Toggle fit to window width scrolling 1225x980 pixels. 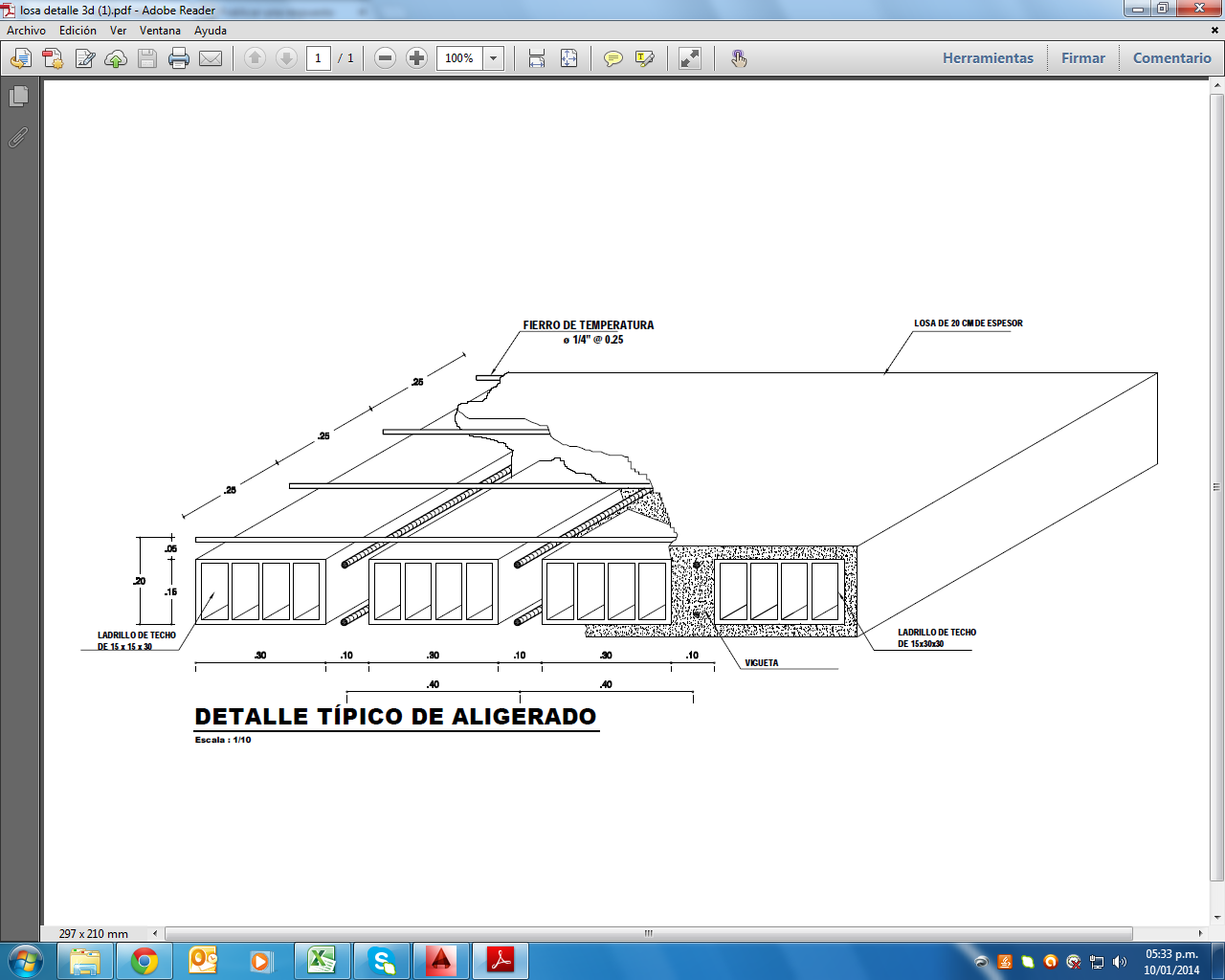pyautogui.click(x=537, y=58)
